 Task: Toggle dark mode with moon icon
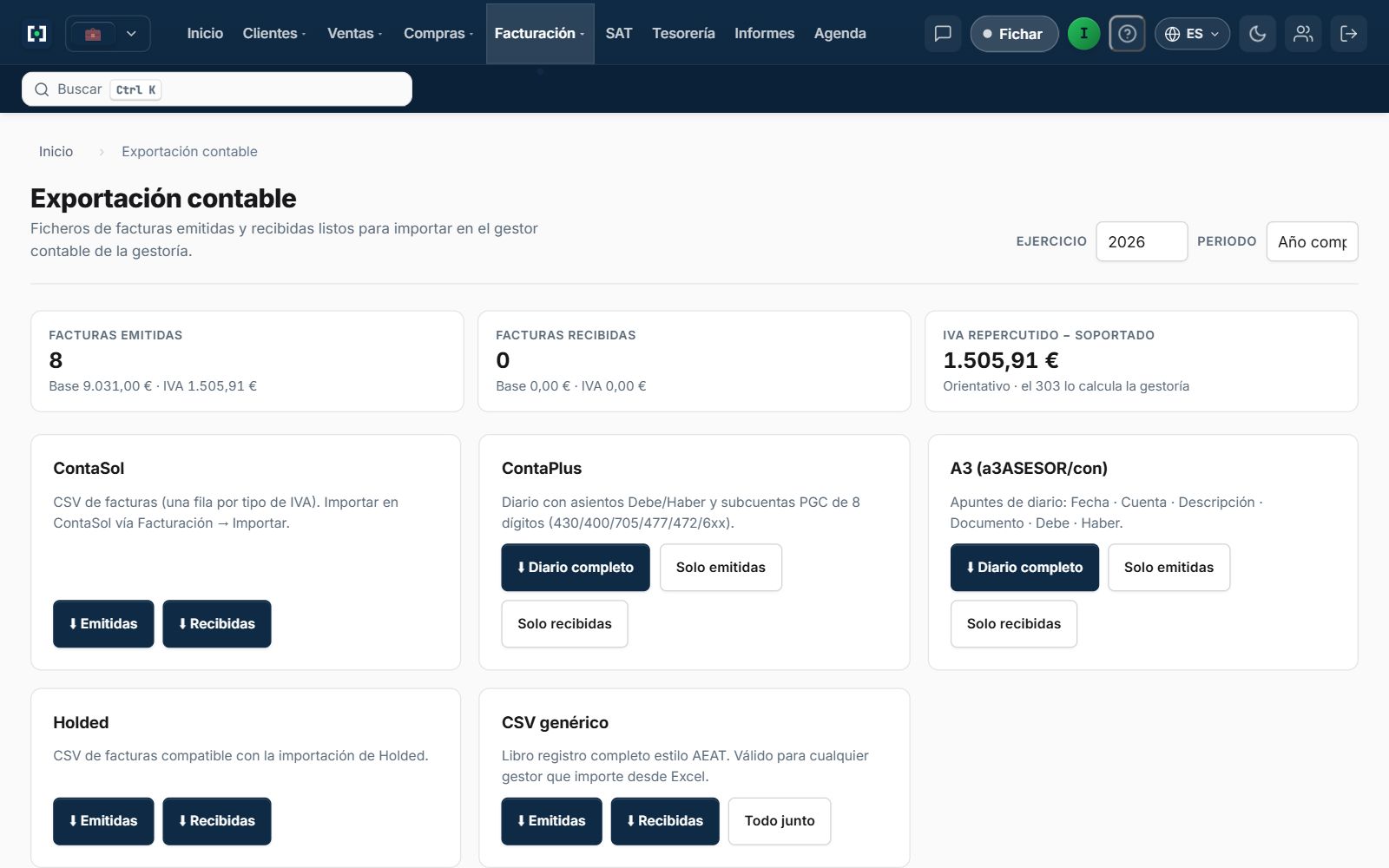[x=1257, y=34]
